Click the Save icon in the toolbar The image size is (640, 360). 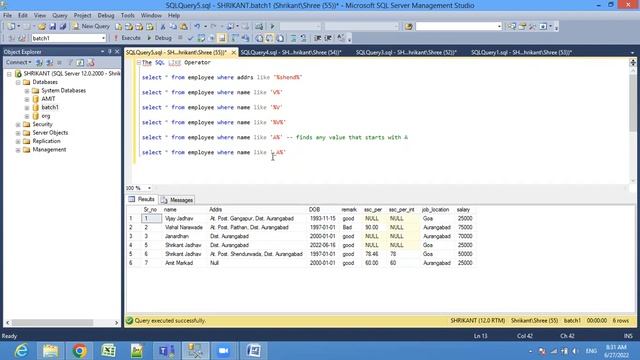53,26
